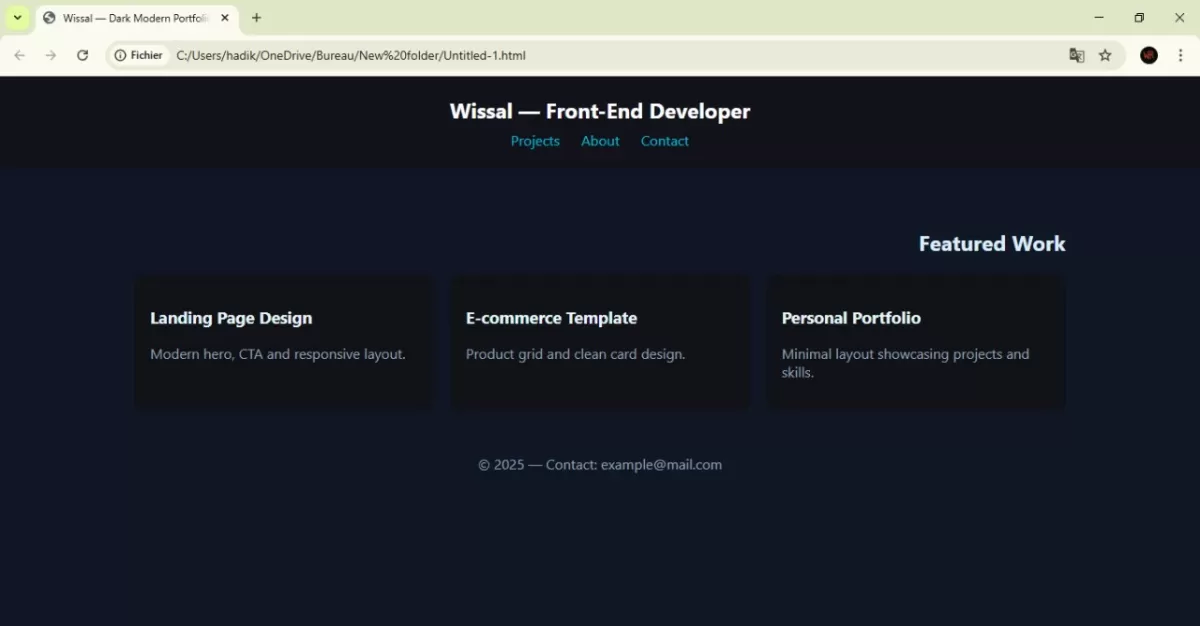
Task: Open the Fichier site info chip
Action: 138,55
